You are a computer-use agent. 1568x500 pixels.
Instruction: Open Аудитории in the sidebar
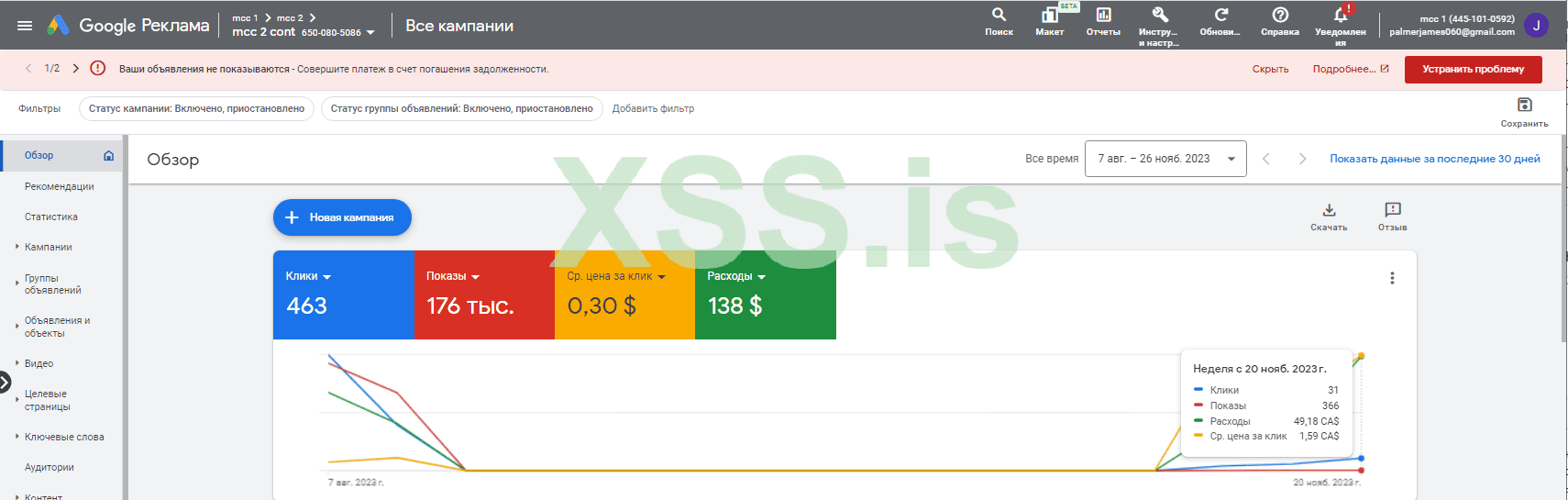pyautogui.click(x=50, y=467)
